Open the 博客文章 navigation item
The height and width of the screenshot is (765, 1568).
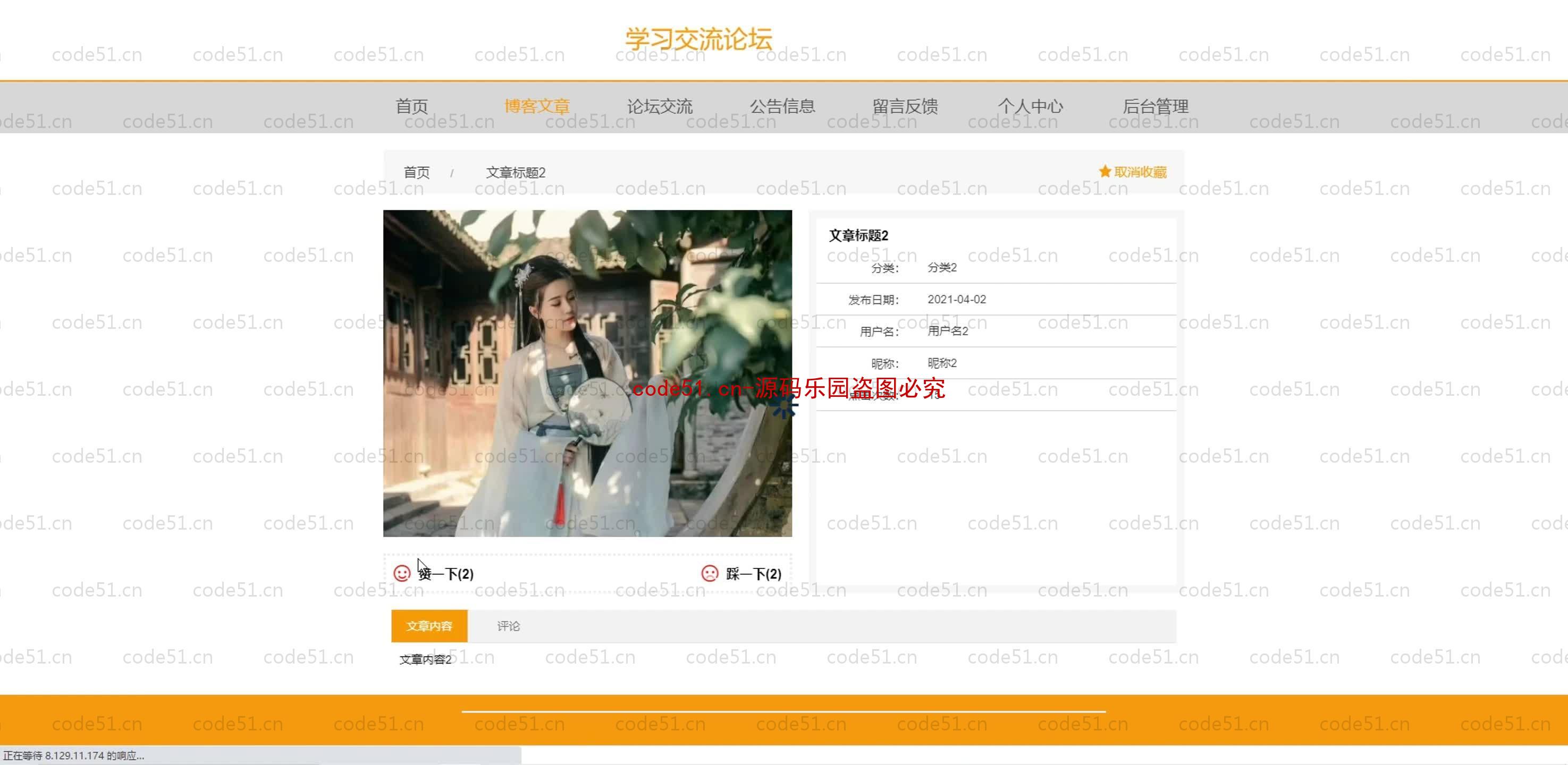[537, 106]
